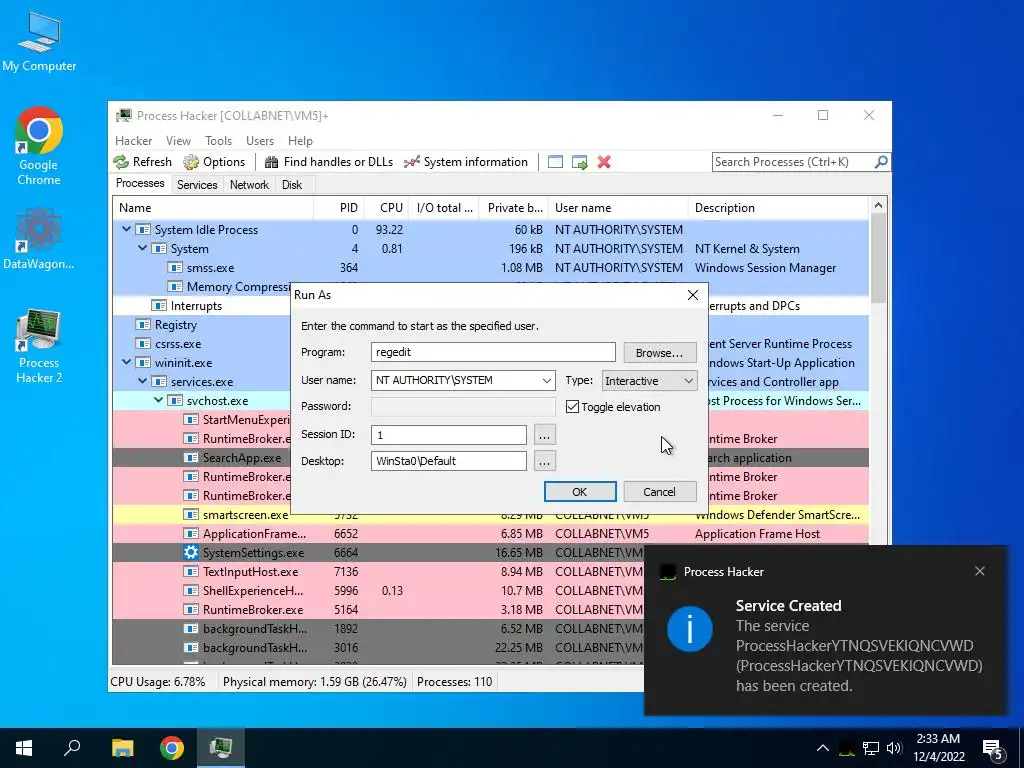Sort by the User name column header

618,208
